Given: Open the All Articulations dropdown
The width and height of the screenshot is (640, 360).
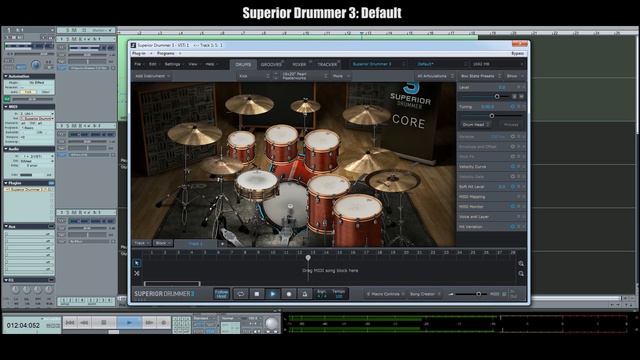Looking at the screenshot, I should (435, 76).
